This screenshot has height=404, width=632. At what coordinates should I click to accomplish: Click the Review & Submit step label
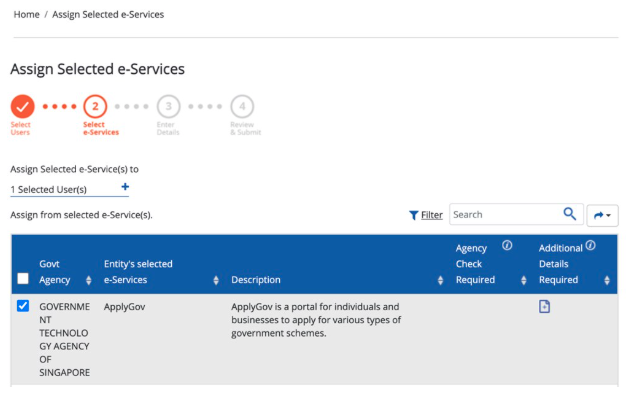[x=245, y=129]
